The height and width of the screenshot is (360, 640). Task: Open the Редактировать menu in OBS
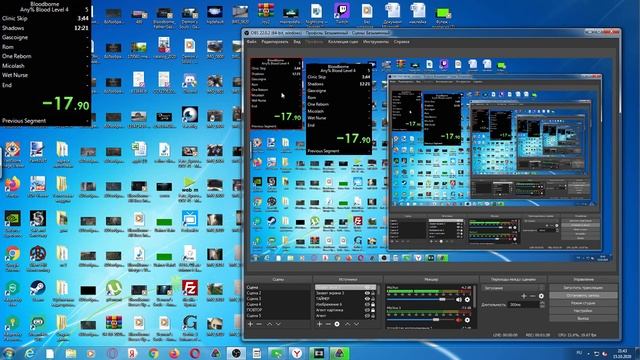click(275, 42)
